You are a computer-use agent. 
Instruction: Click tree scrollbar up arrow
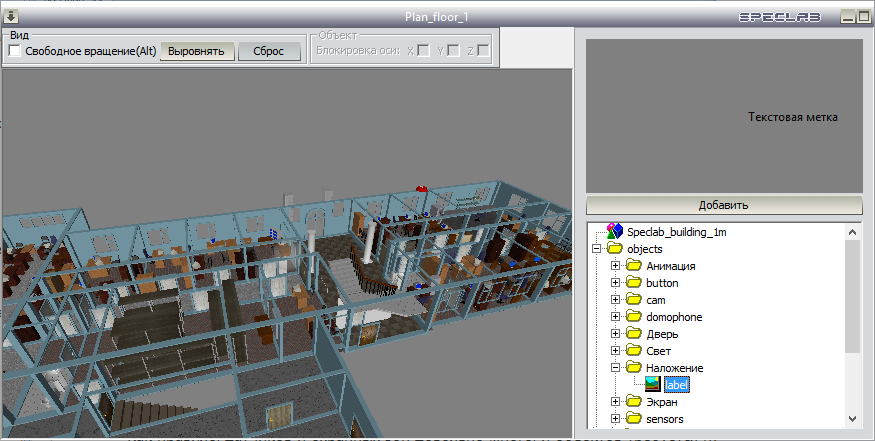coord(852,232)
